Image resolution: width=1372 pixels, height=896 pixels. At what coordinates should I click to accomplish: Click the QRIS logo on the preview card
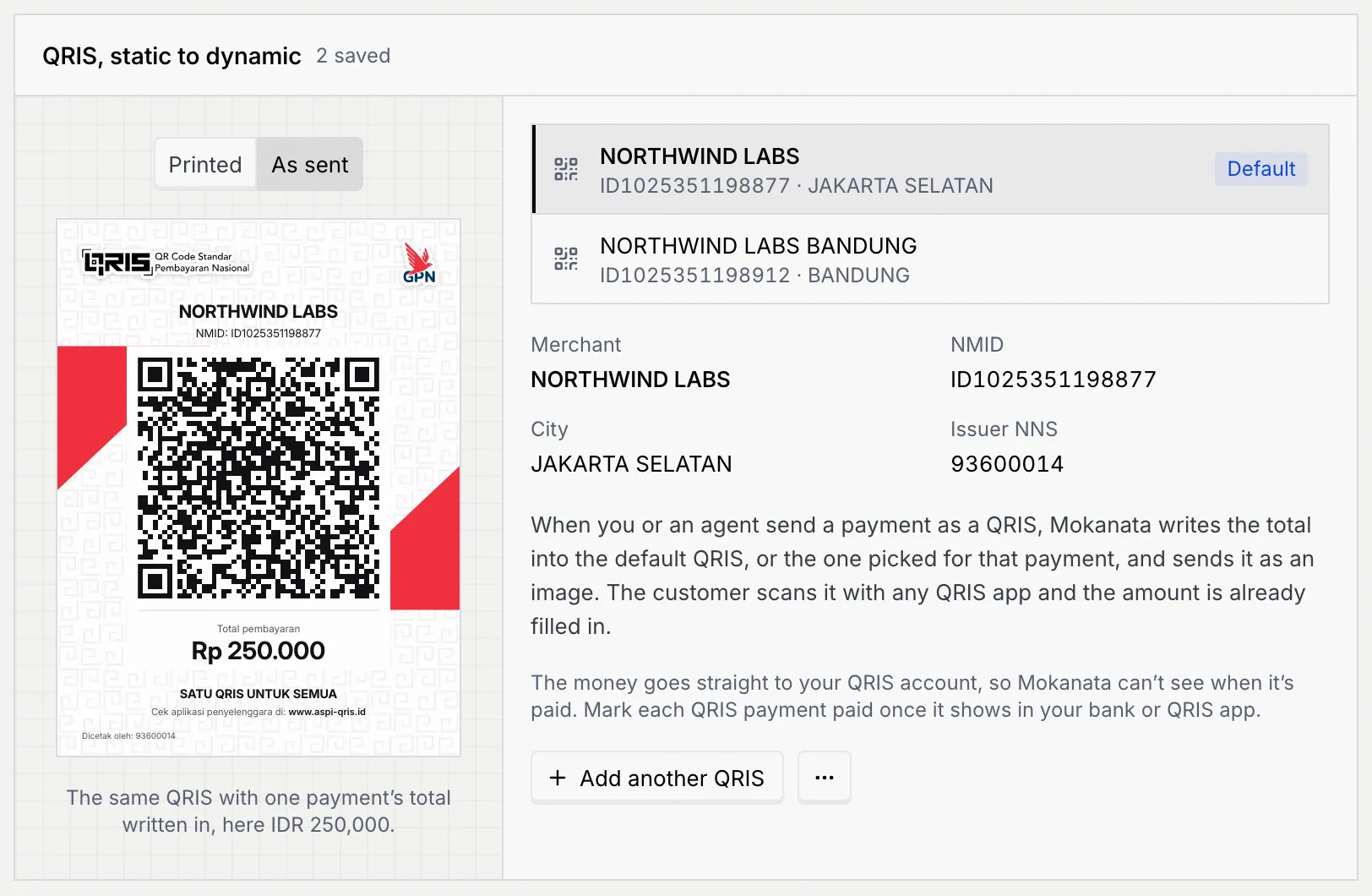(117, 262)
